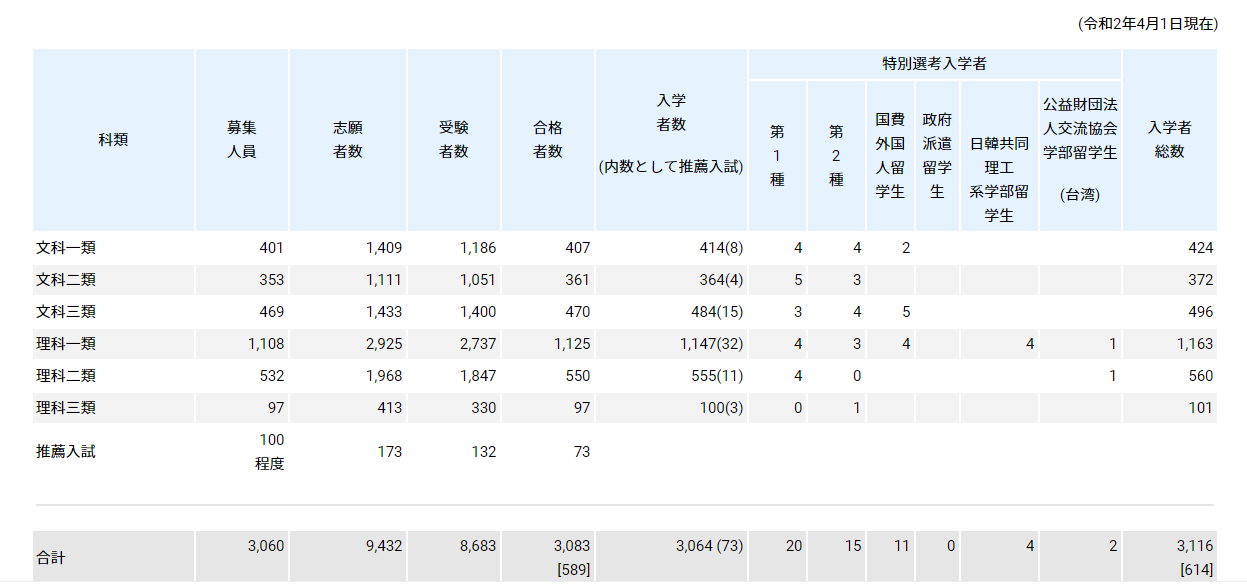The image size is (1247, 584).
Task: Select the 国費外国人留学生 column header
Action: [891, 156]
